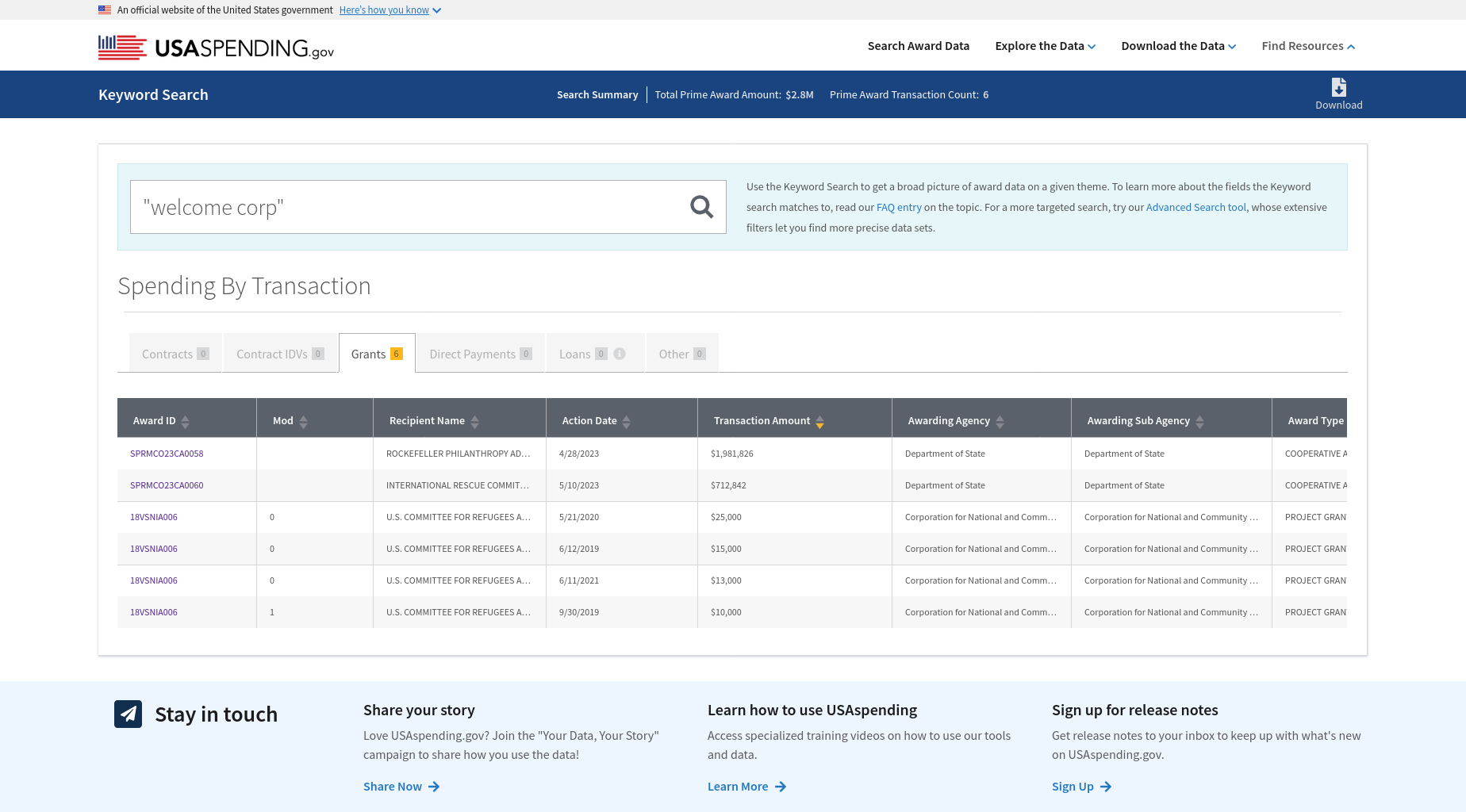Click the USAspending.gov logo
Screen dimensions: 1466x812
[216, 48]
